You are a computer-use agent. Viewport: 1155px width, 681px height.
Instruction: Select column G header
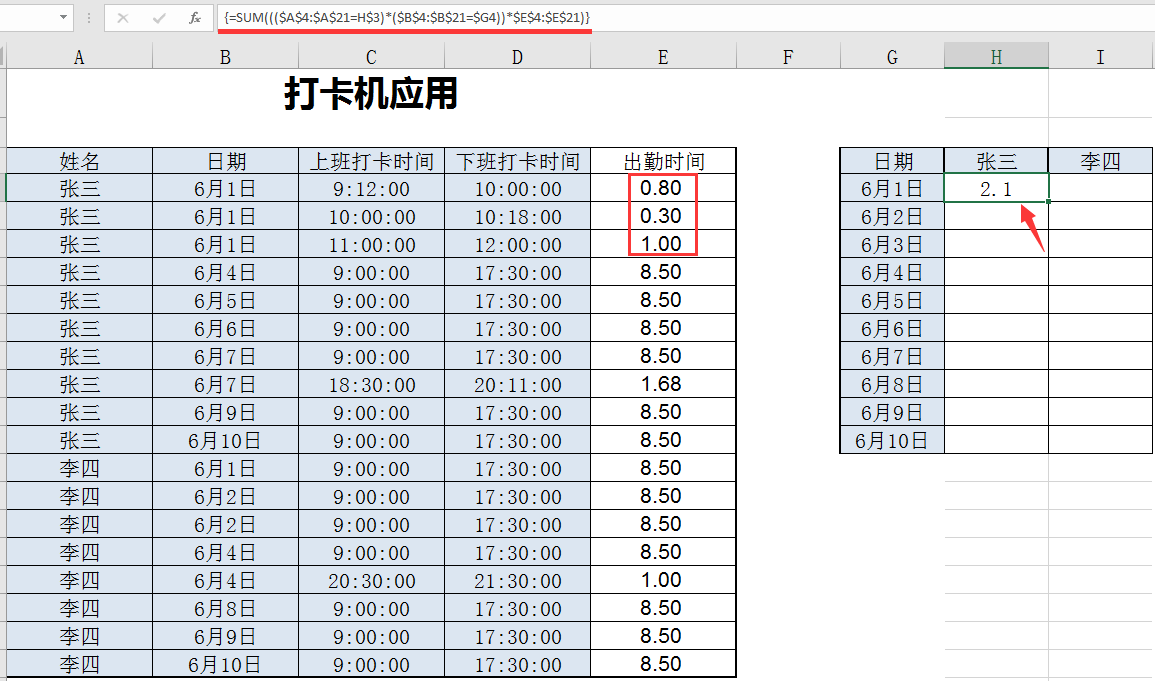(892, 57)
